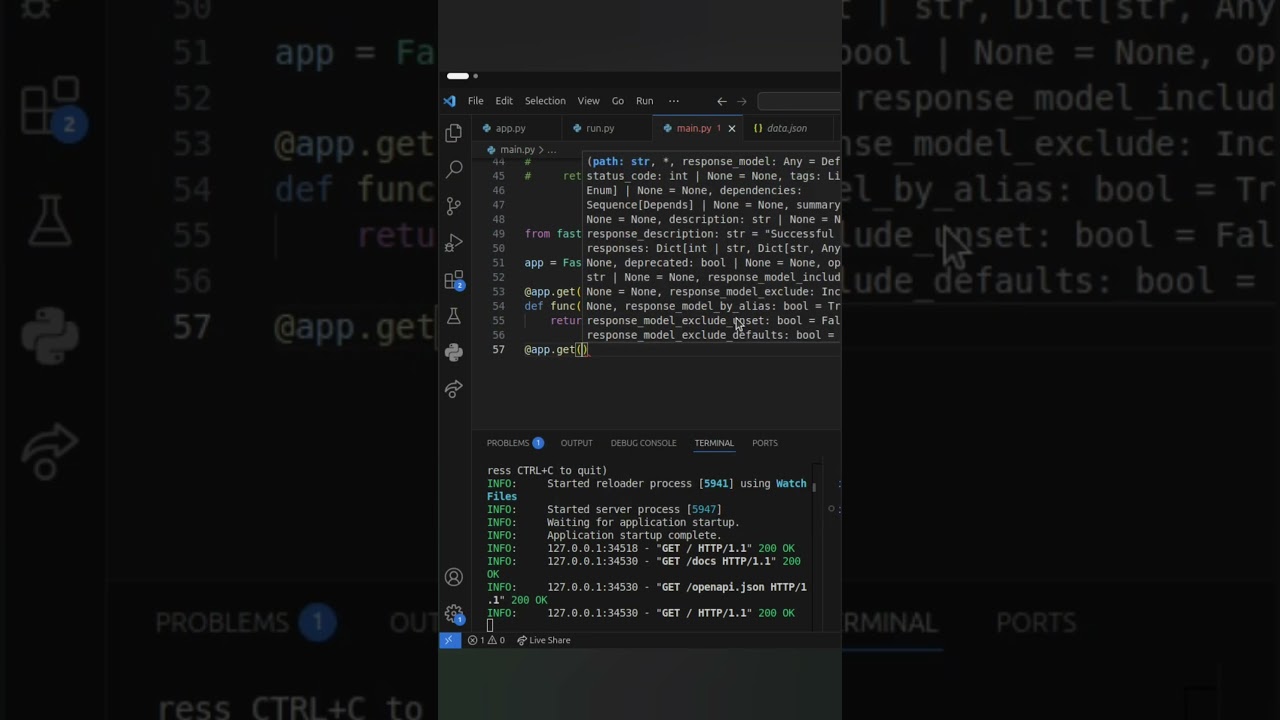Open the Live Share view in activity bar

454,389
